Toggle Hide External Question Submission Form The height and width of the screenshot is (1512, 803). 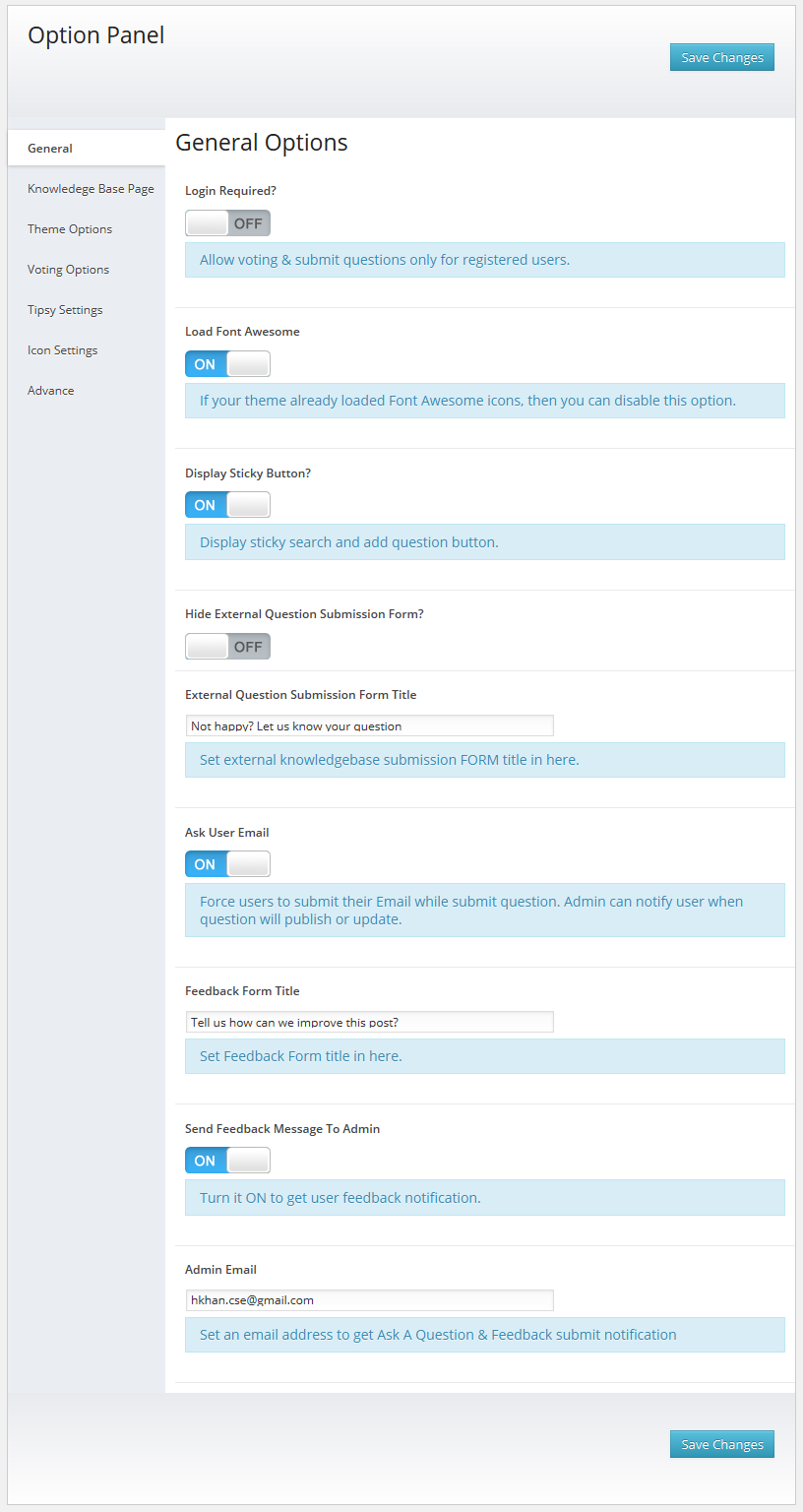coord(227,647)
